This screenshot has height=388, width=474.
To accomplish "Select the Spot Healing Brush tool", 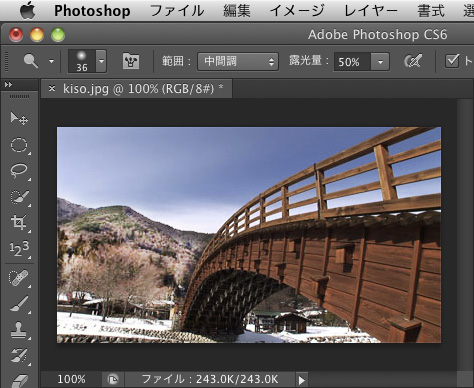I will point(19,278).
